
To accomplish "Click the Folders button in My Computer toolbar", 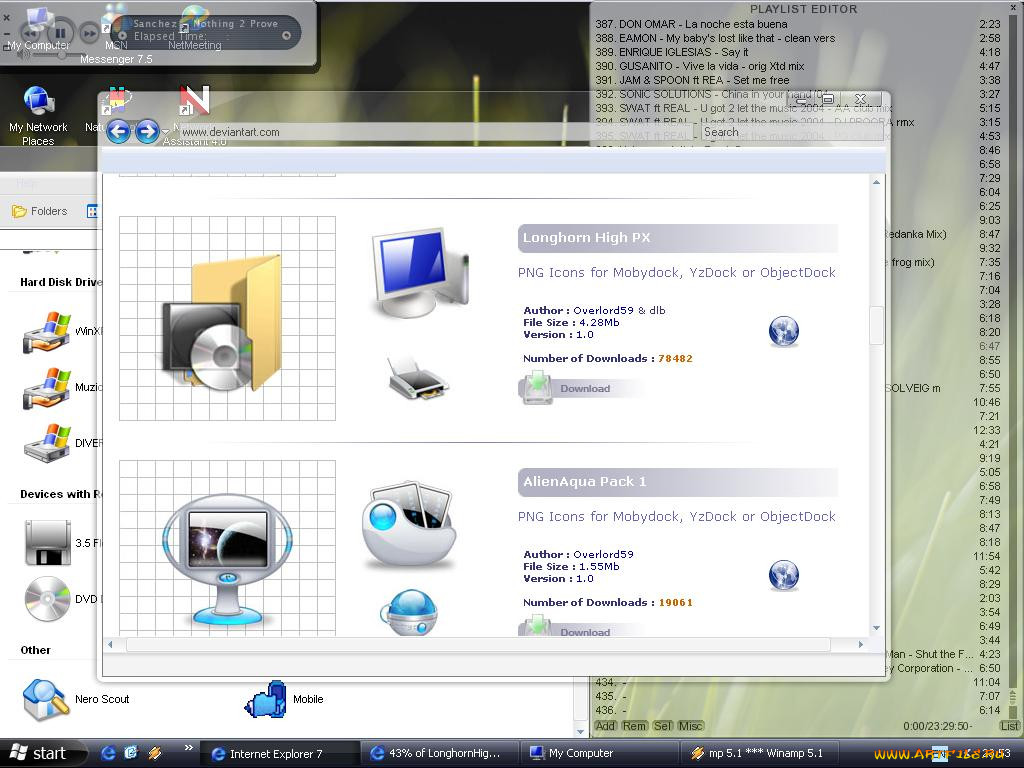I will (x=40, y=211).
